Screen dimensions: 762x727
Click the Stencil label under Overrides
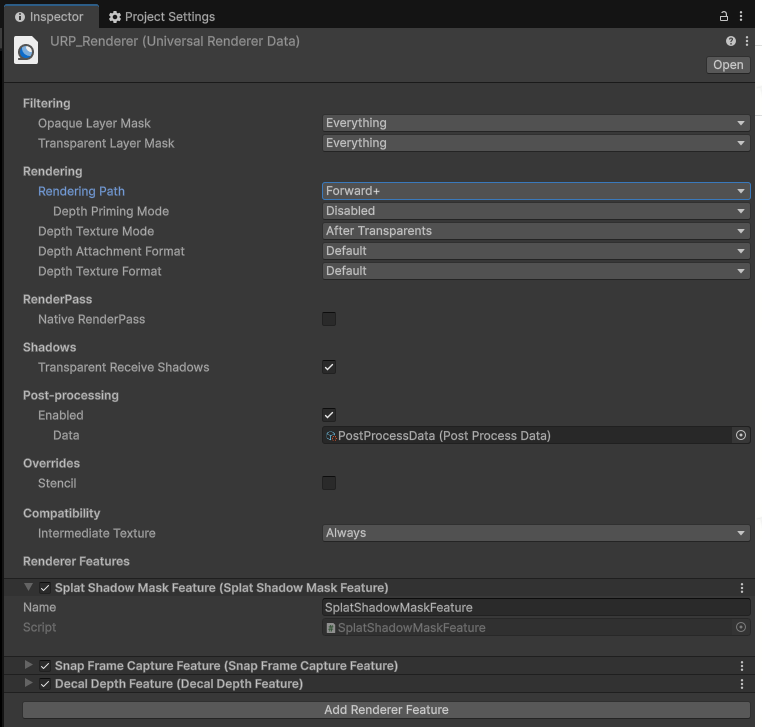[x=57, y=484]
